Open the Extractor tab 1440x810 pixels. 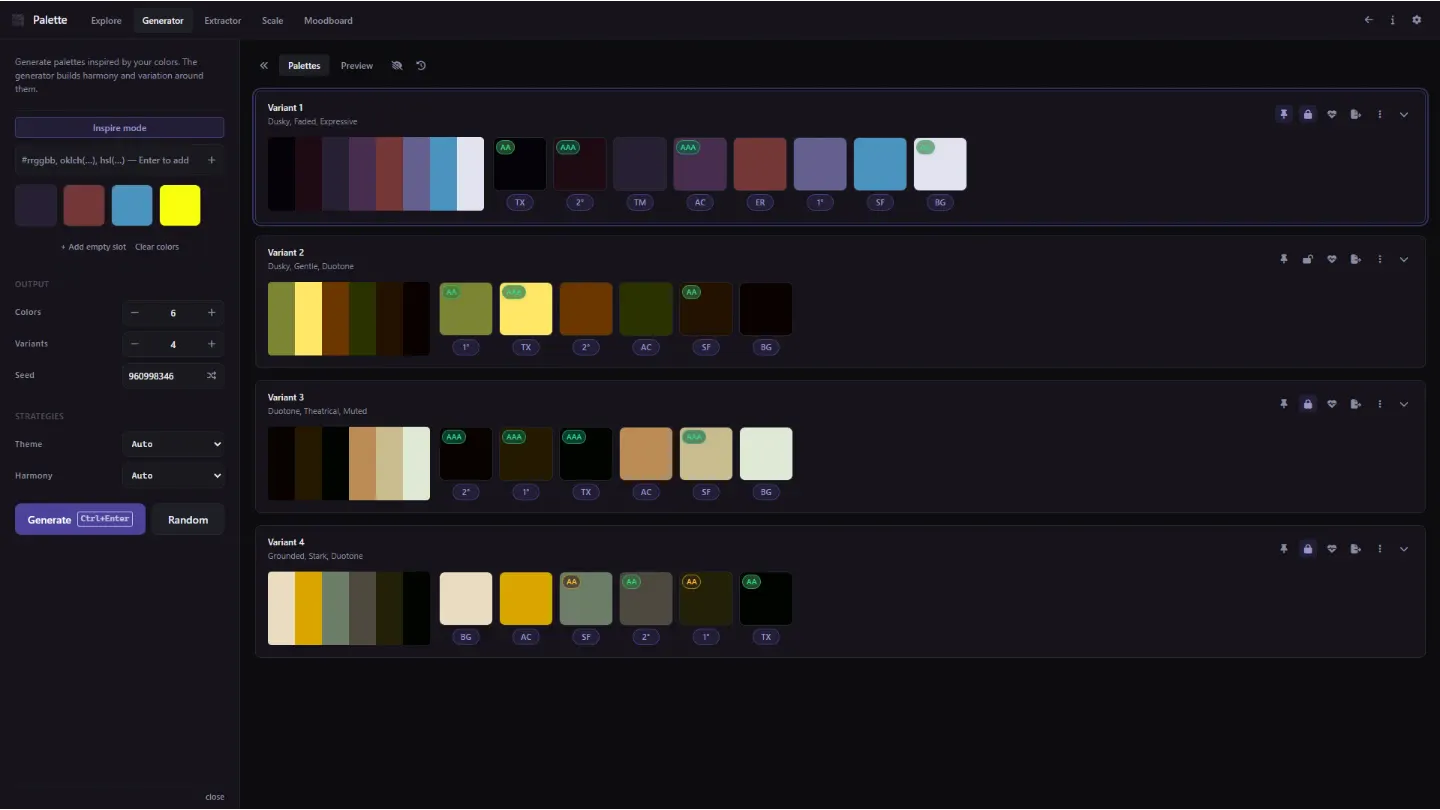tap(222, 20)
